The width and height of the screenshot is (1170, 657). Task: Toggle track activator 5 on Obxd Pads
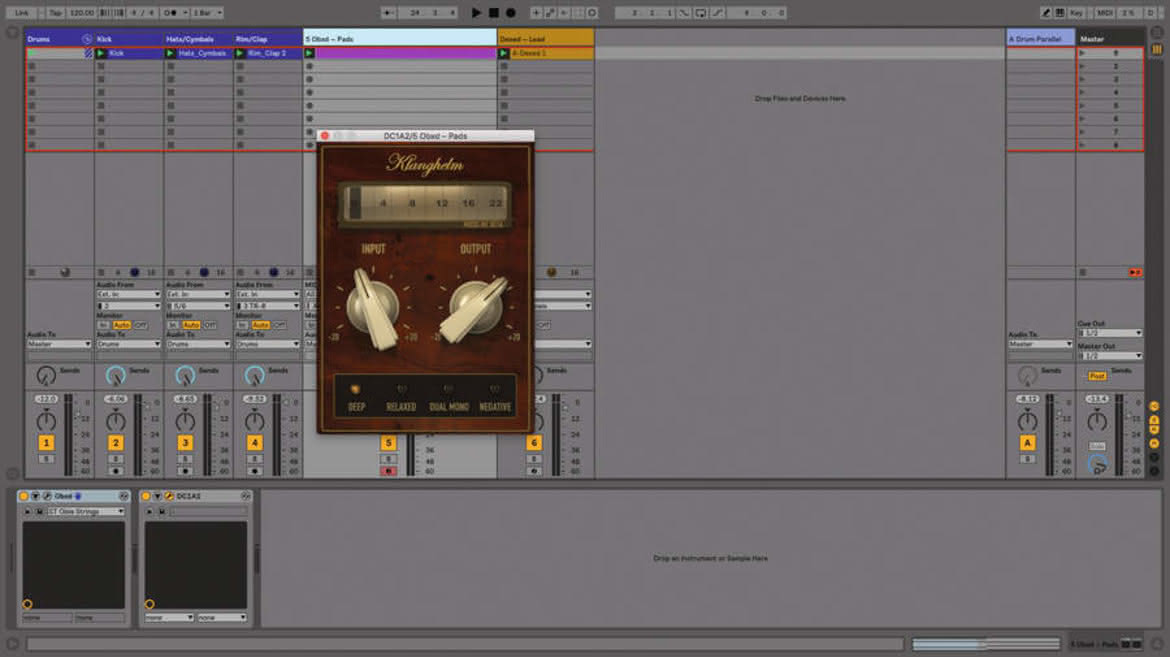pos(388,443)
